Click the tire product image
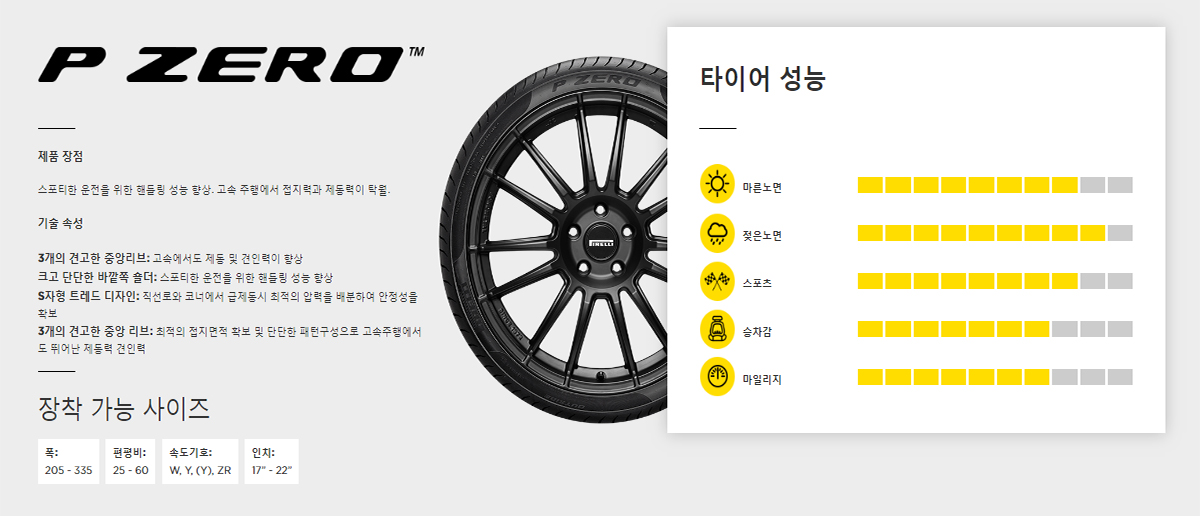Viewport: 1200px width, 516px height. (554, 240)
